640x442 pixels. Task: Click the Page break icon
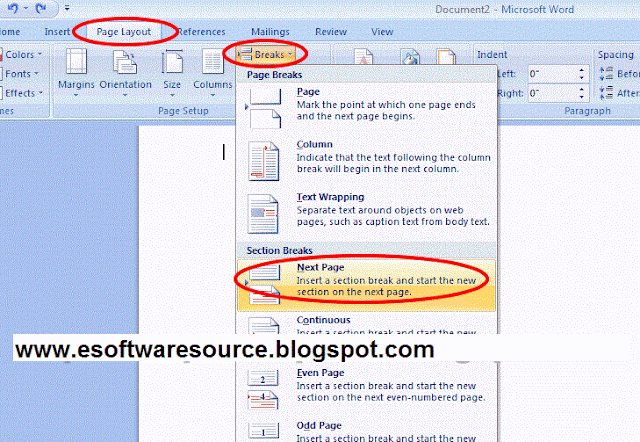tap(264, 109)
